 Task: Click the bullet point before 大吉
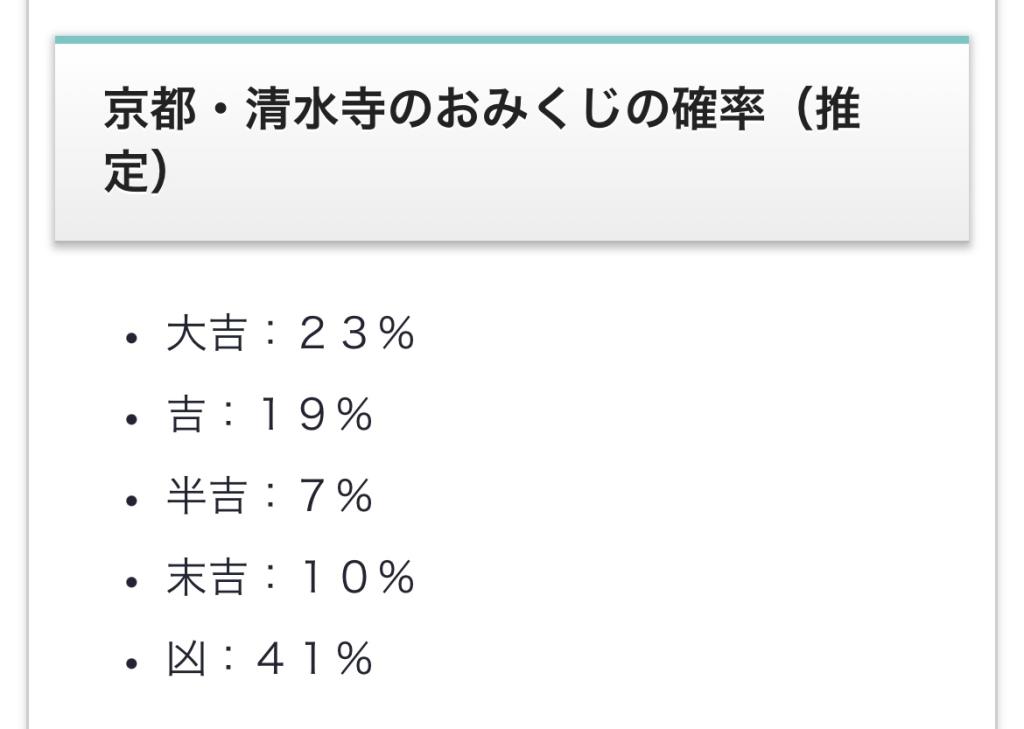coord(132,338)
